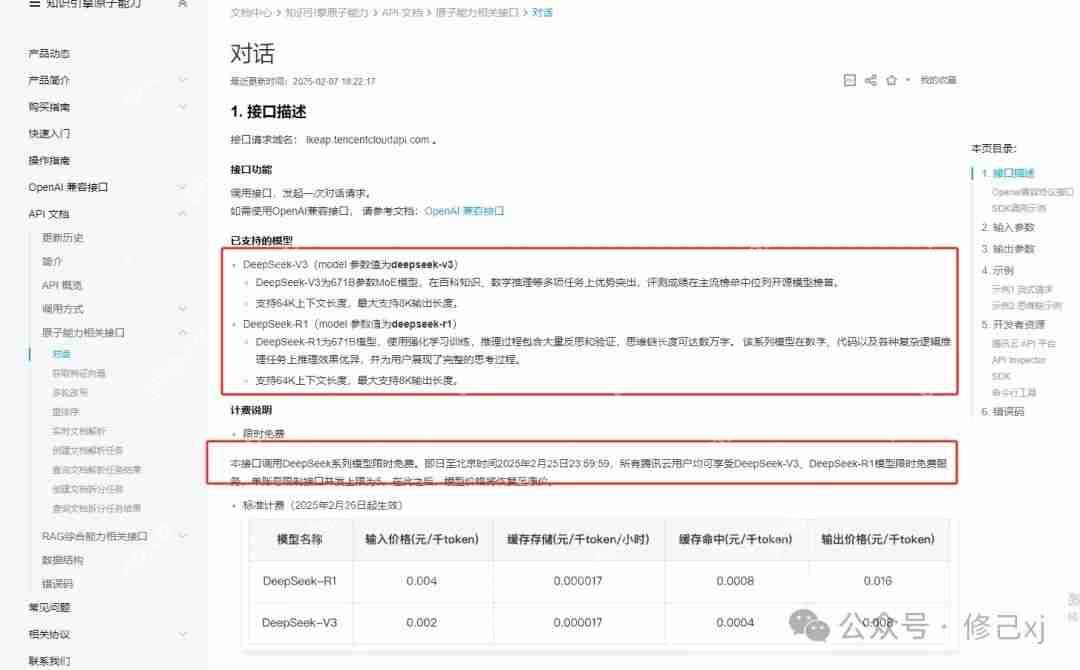1080x670 pixels.
Task: Click 知识引擎原子能力 in the breadcrumb
Action: (x=326, y=13)
